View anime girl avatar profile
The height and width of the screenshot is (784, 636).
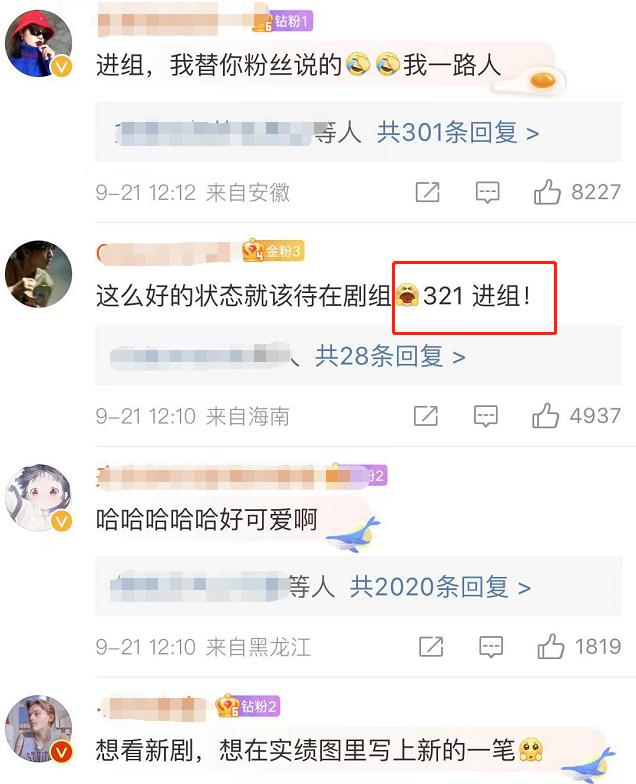pyautogui.click(x=38, y=498)
